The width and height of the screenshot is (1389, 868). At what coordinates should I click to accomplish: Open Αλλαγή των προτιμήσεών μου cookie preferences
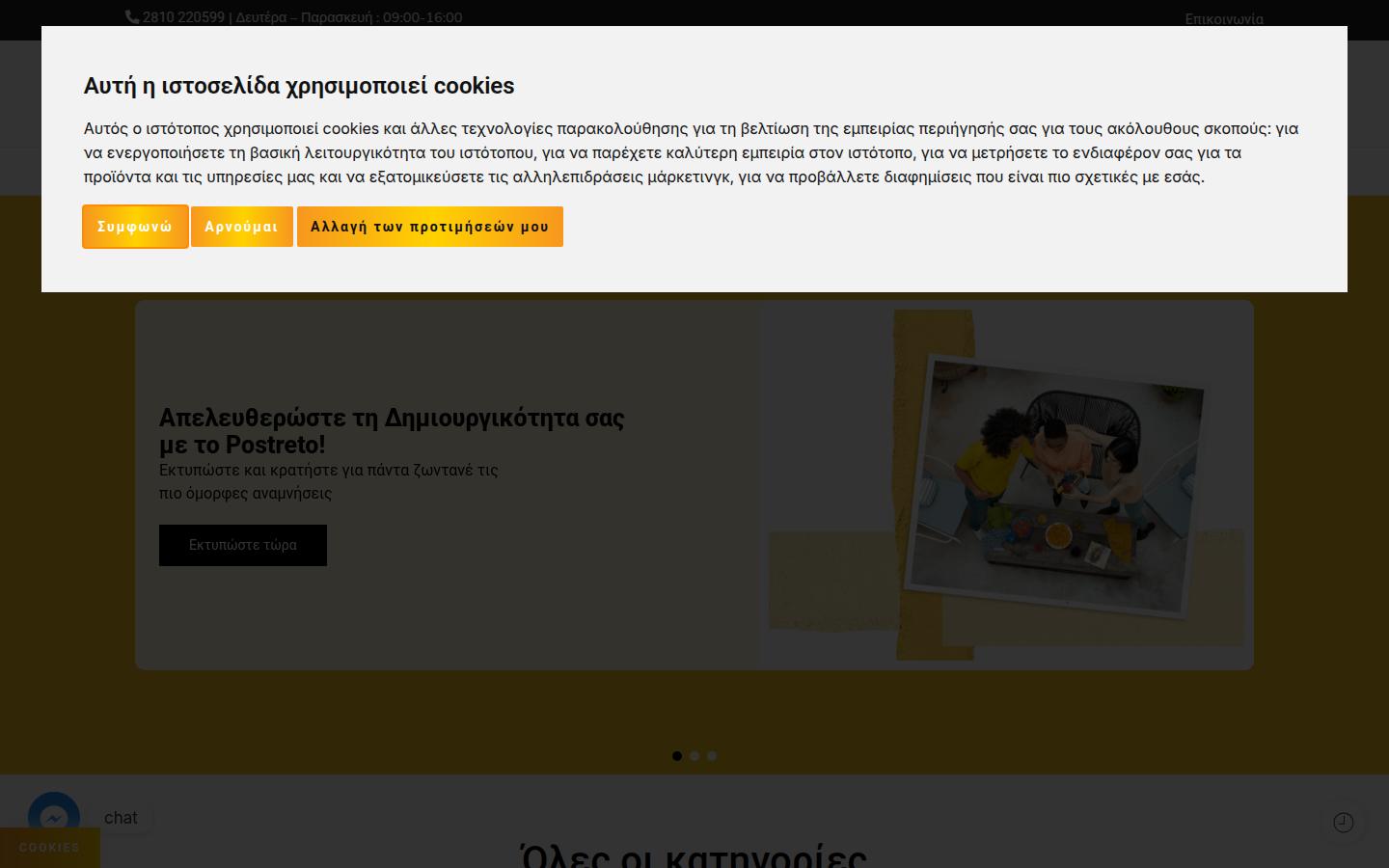click(x=429, y=227)
